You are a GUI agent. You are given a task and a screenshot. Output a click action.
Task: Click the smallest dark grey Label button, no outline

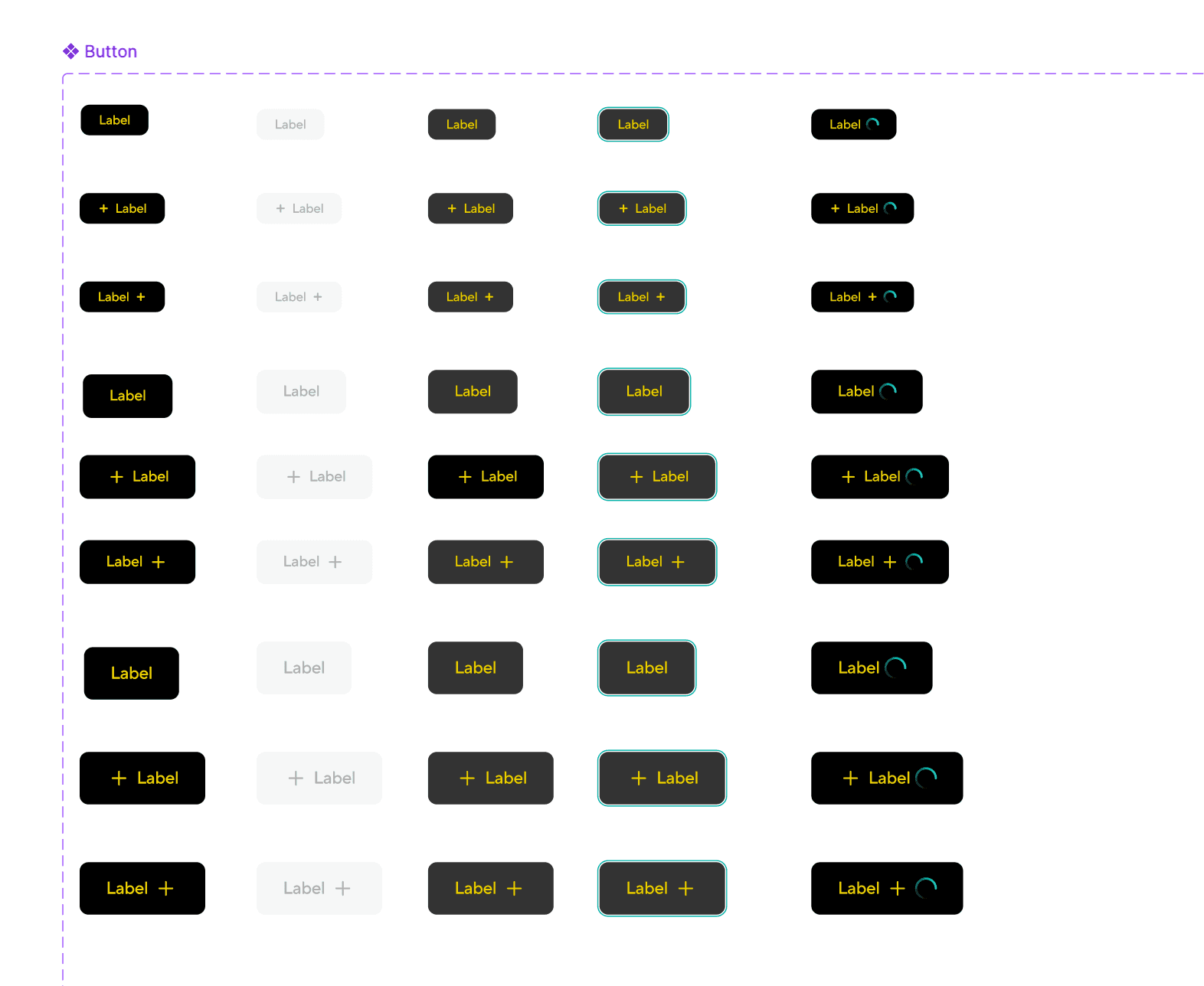click(462, 125)
